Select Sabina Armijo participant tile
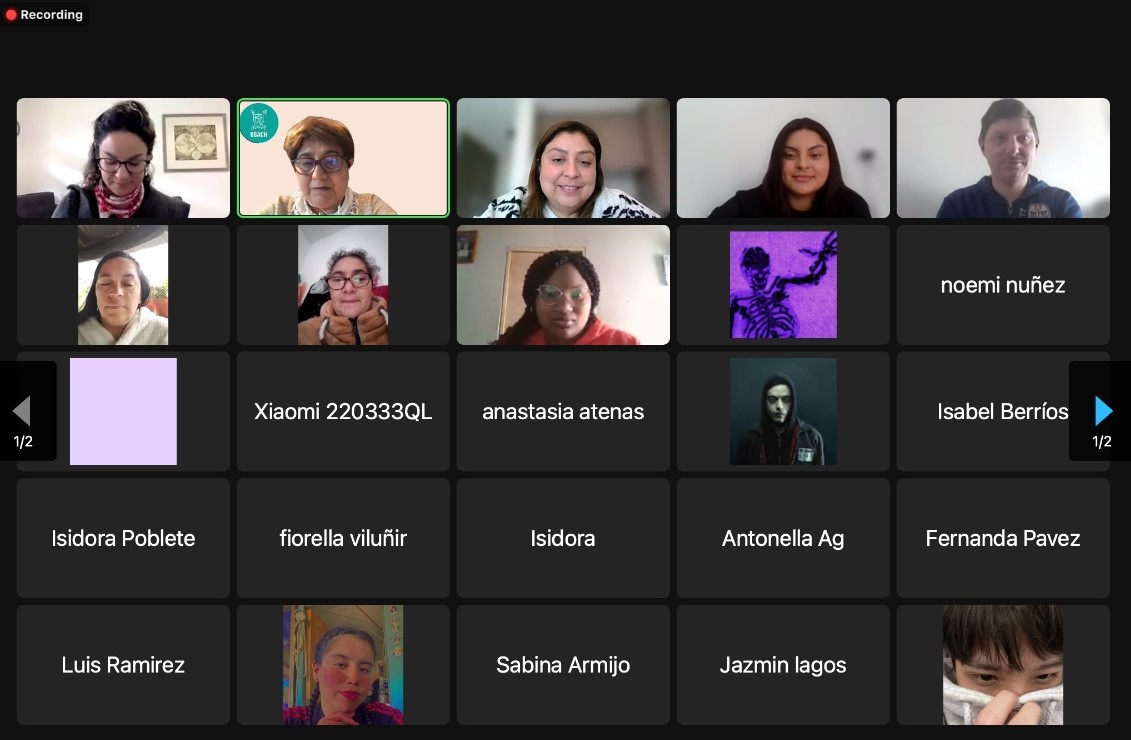1131x740 pixels. [563, 665]
